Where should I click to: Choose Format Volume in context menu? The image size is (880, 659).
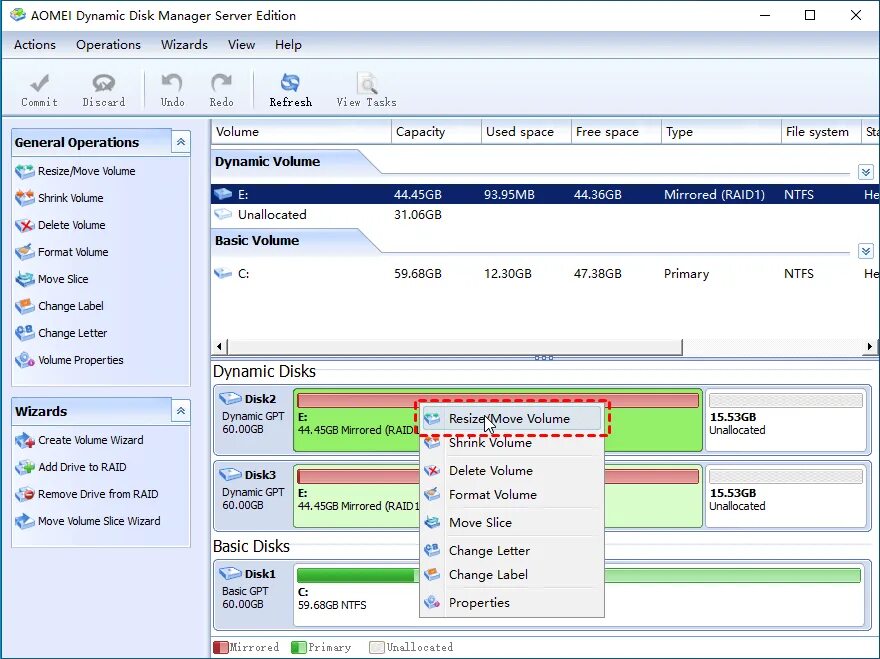512,495
